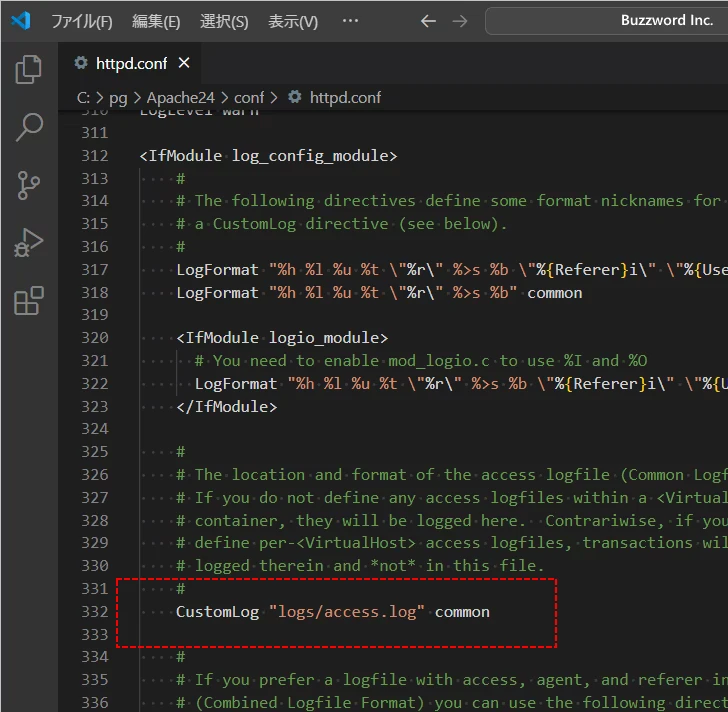Click the VS Code logo icon

[21, 21]
